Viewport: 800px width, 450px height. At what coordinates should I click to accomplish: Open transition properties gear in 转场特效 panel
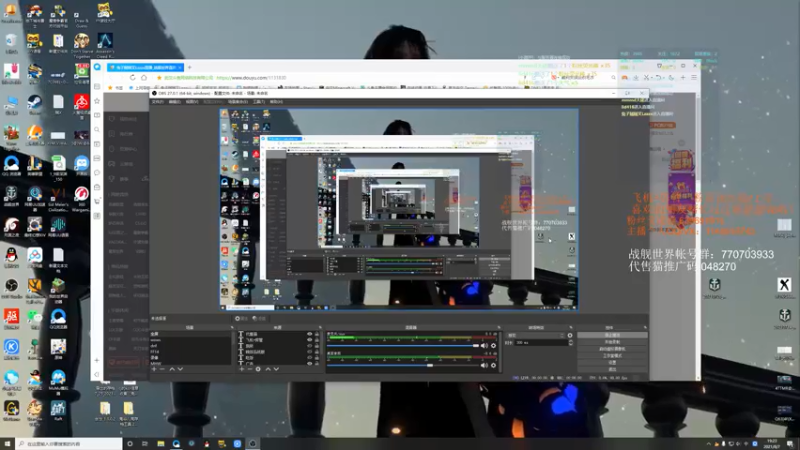coord(570,335)
